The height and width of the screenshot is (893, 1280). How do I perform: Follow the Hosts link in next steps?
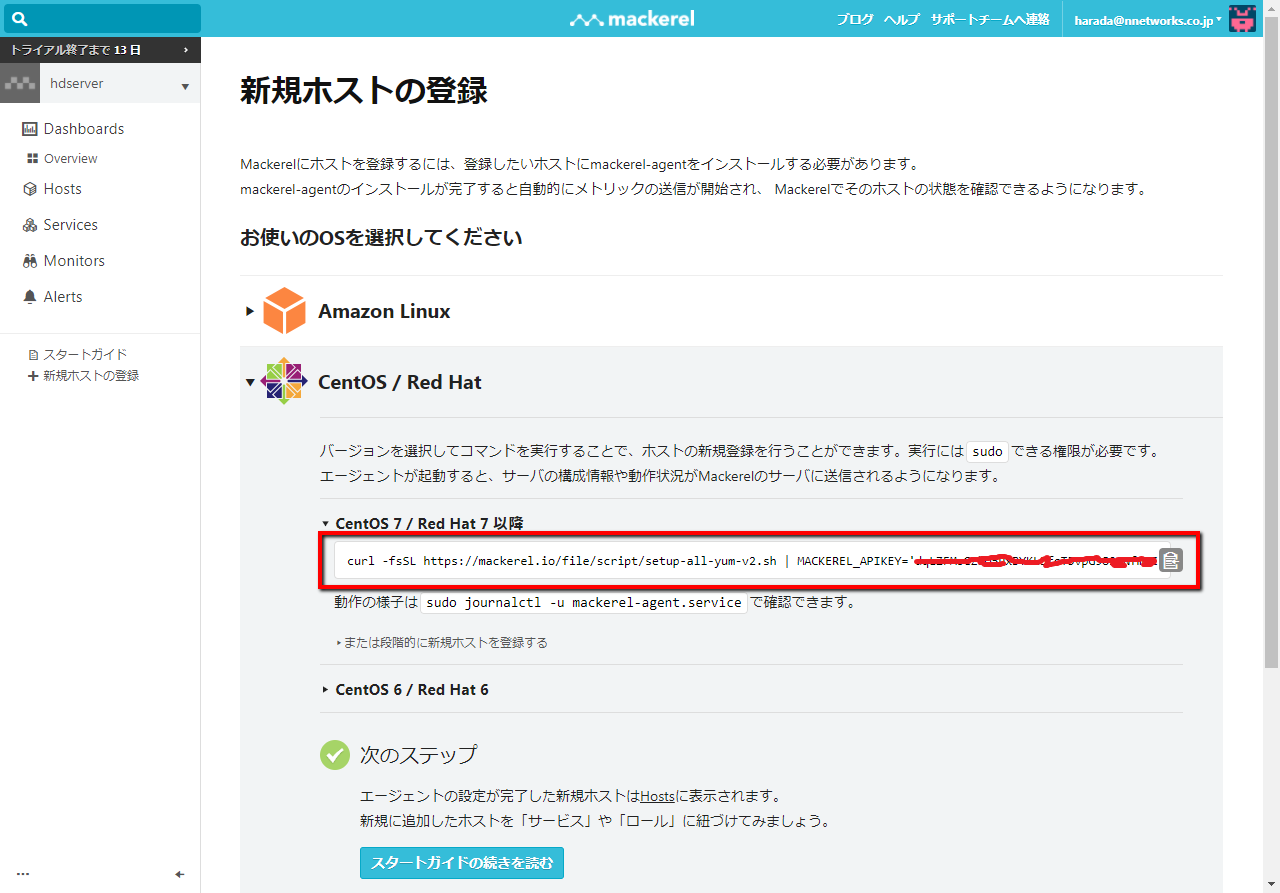coord(657,796)
